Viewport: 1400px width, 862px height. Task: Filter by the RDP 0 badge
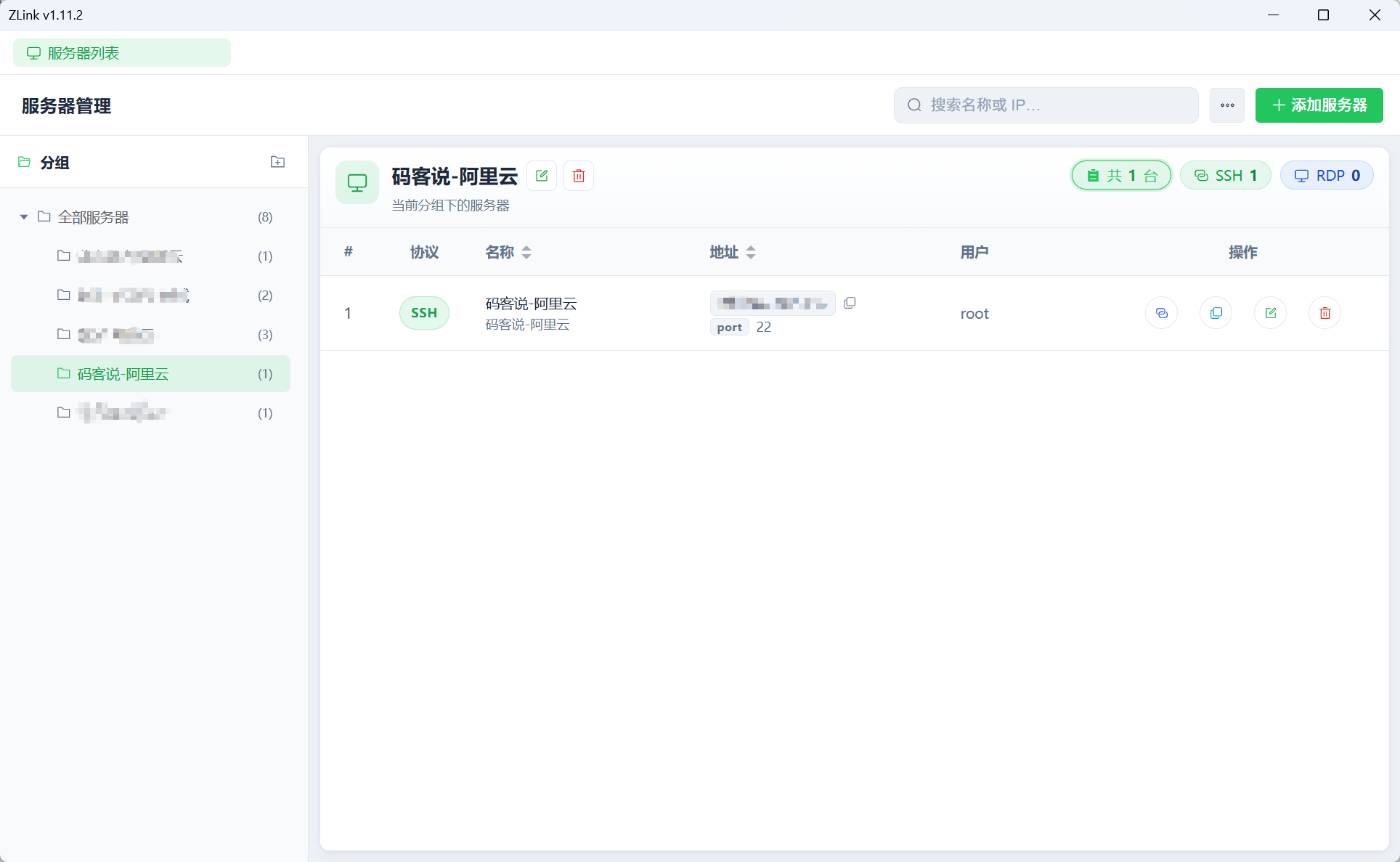tap(1327, 176)
